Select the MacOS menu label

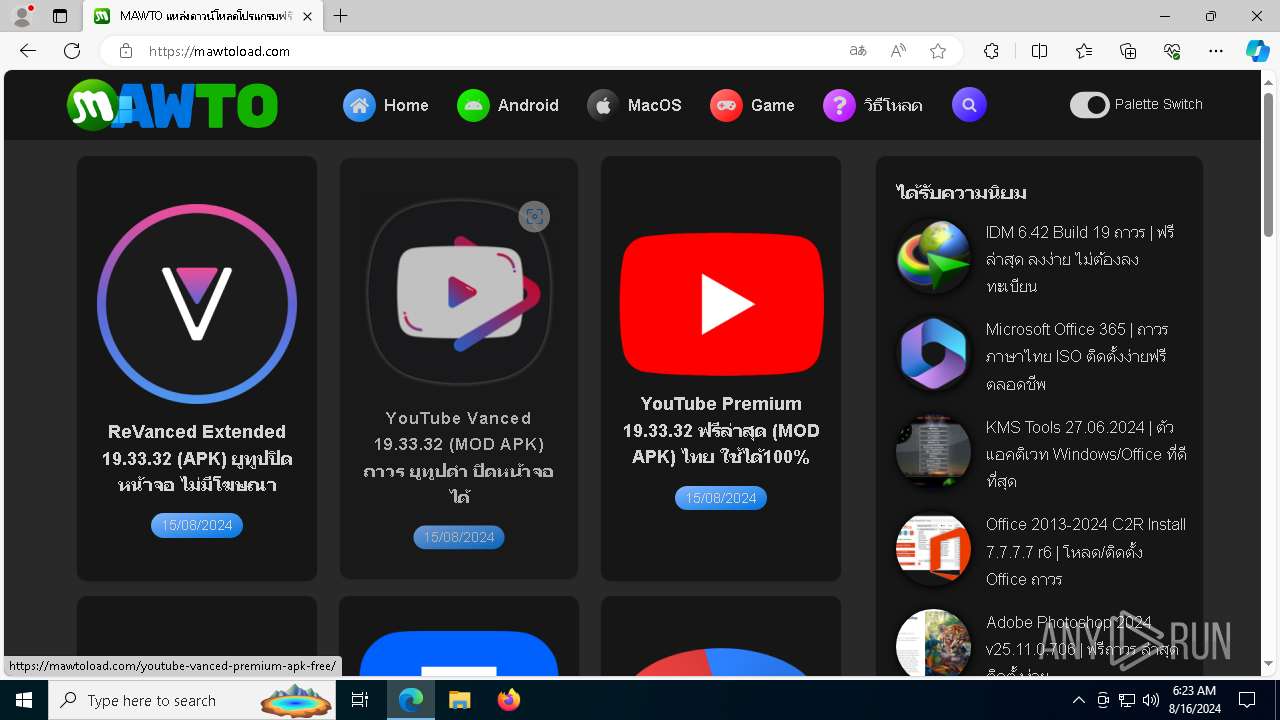pos(655,105)
